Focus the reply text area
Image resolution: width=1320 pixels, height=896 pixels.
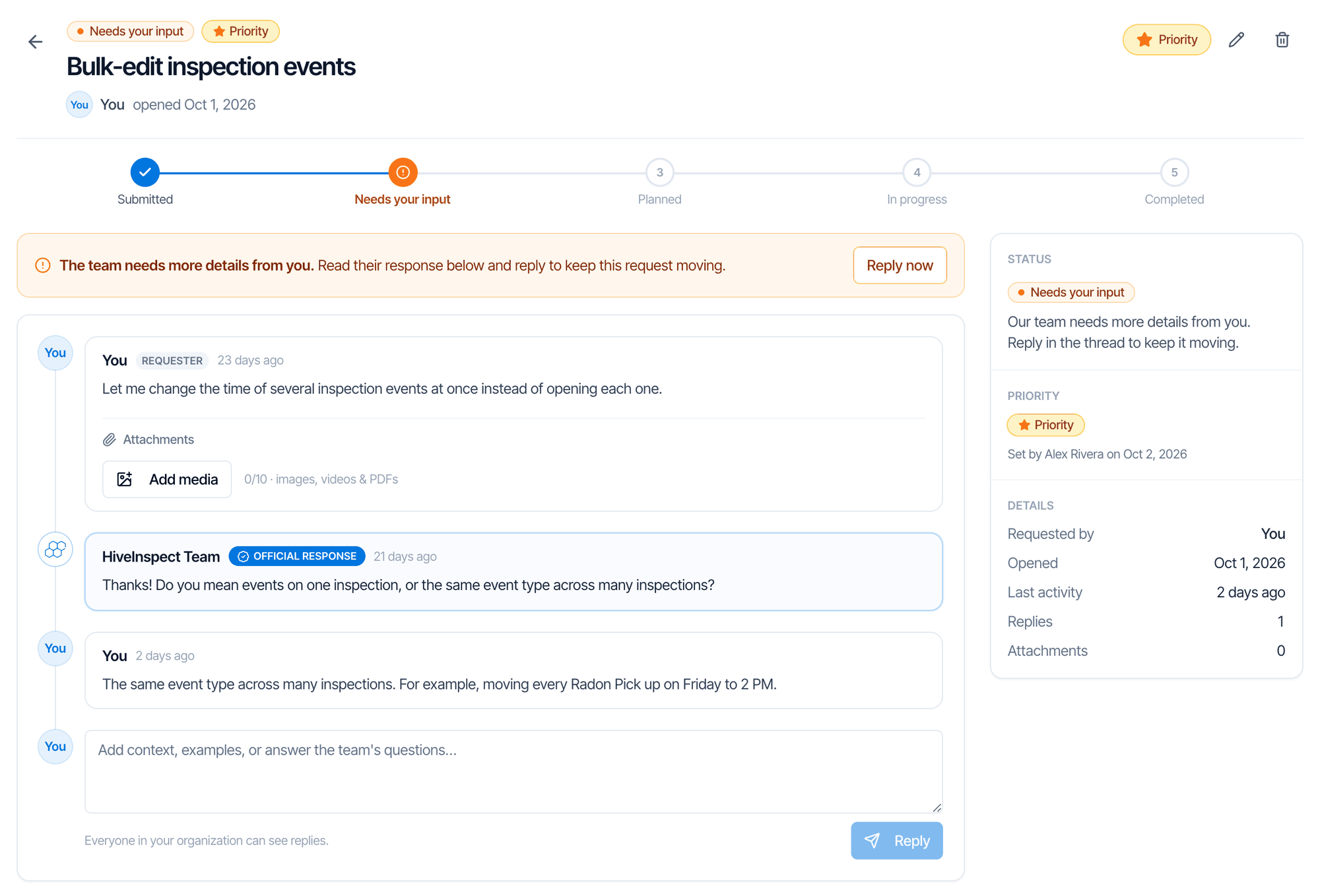pos(513,771)
